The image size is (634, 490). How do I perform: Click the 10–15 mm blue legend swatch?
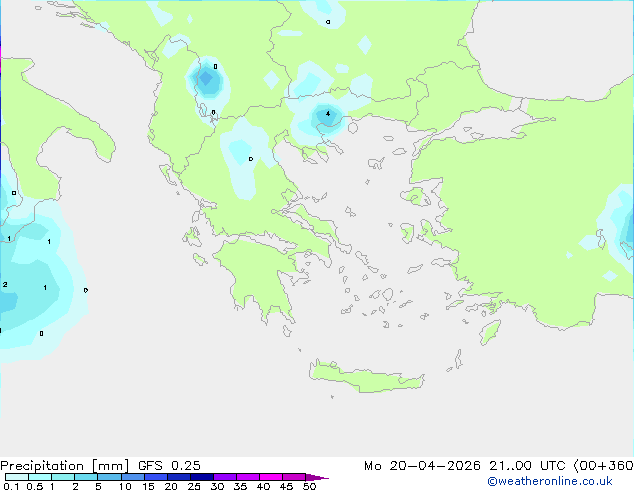click(x=133, y=477)
